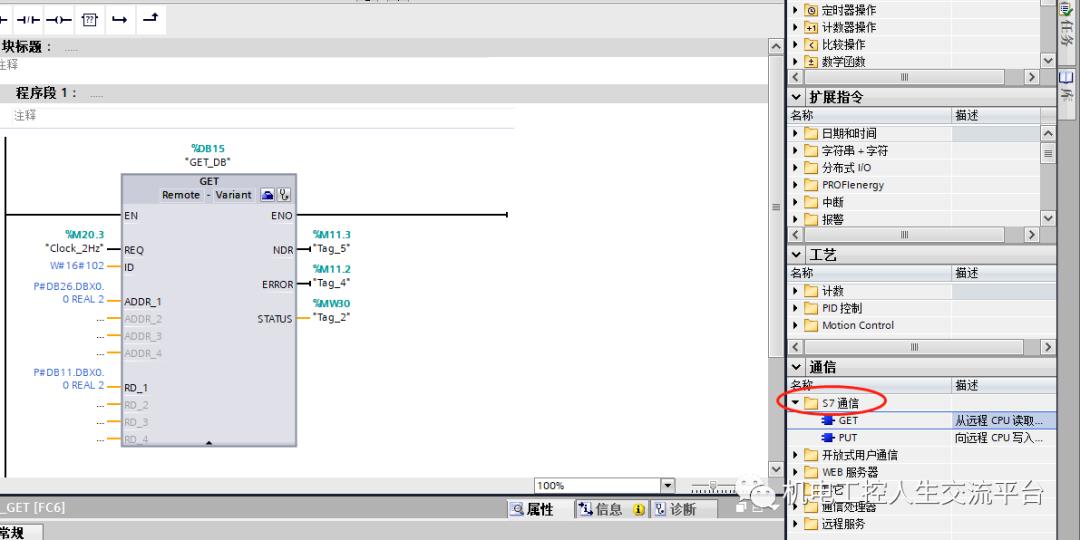Image resolution: width=1080 pixels, height=540 pixels.
Task: Select the RD_1 pointer P#DB11.DBX0.0
Action: [x=69, y=378]
